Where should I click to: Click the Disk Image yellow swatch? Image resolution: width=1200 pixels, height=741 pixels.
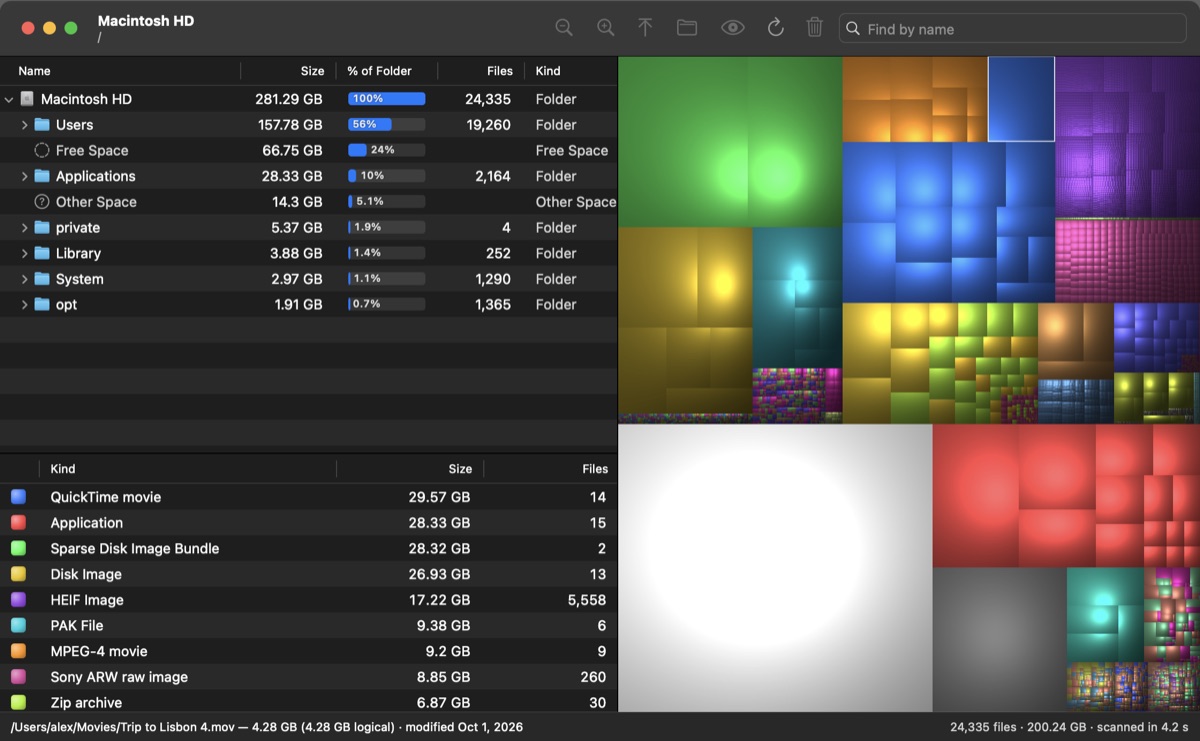18,574
